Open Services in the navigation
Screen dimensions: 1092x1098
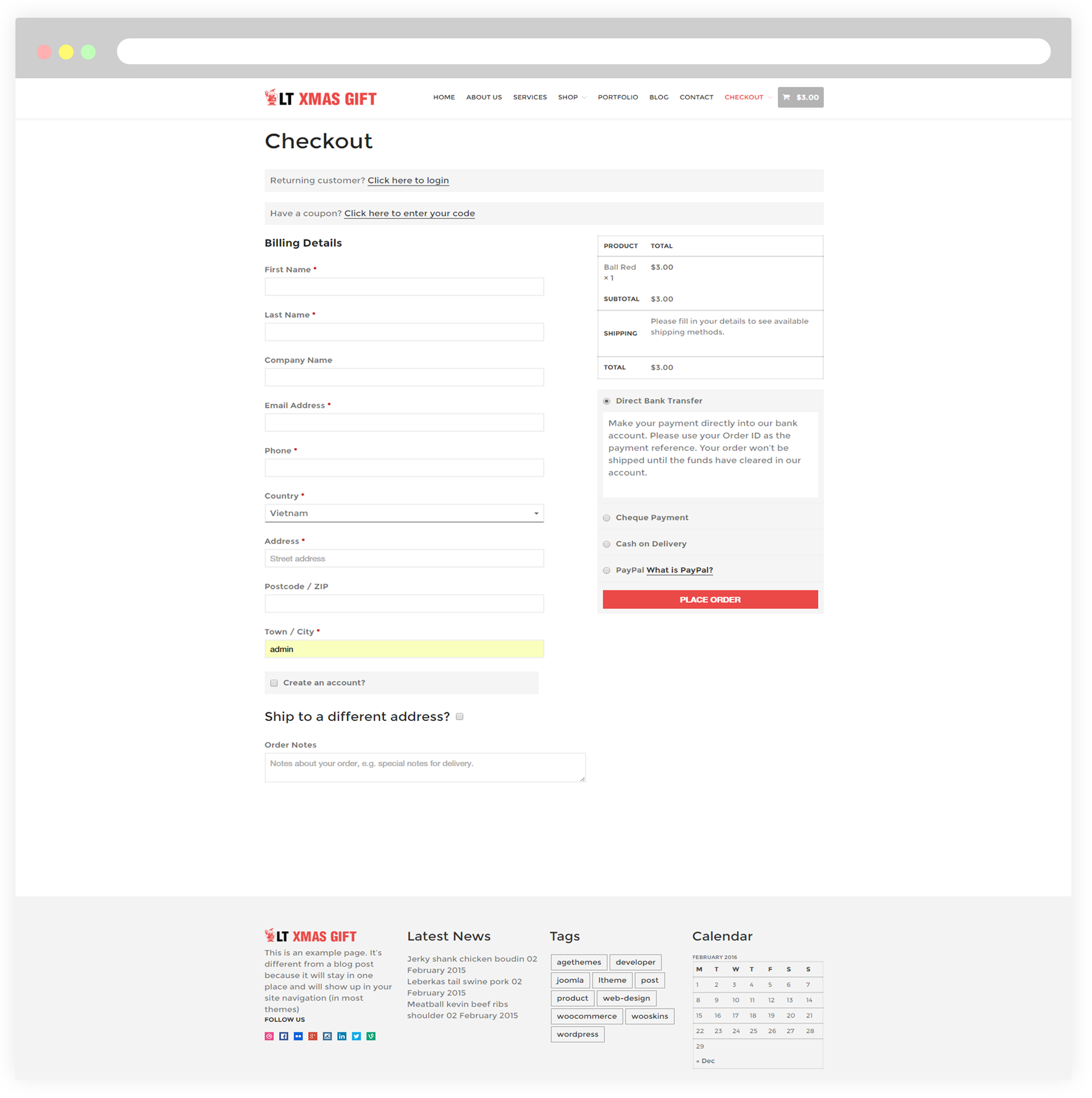(530, 97)
